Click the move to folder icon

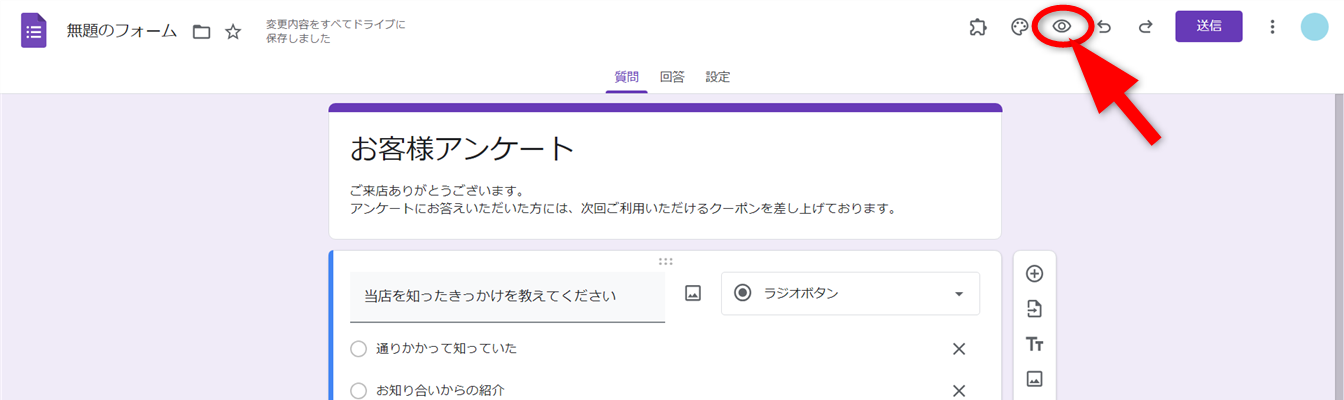[x=201, y=32]
